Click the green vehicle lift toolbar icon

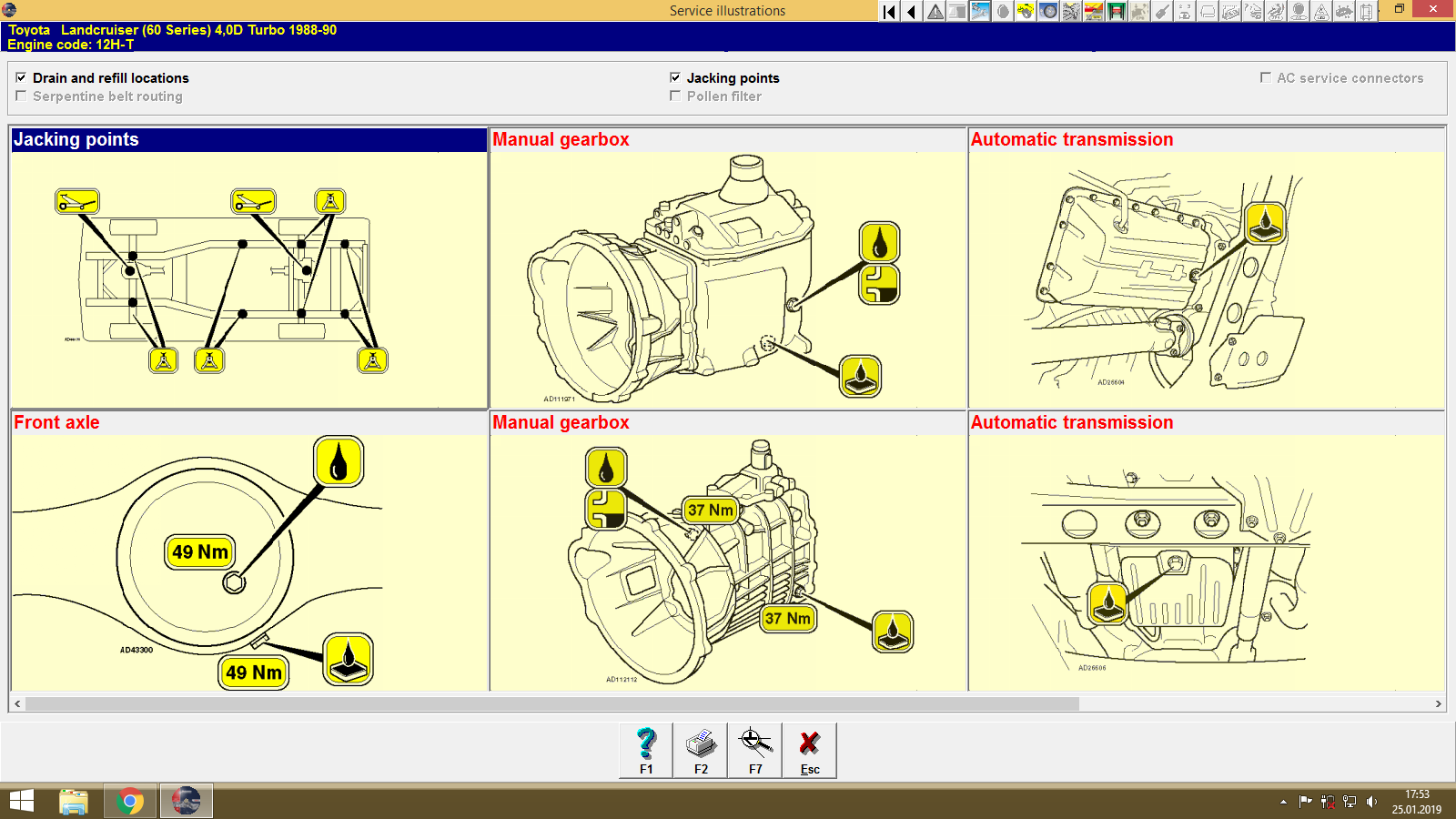[x=1116, y=11]
